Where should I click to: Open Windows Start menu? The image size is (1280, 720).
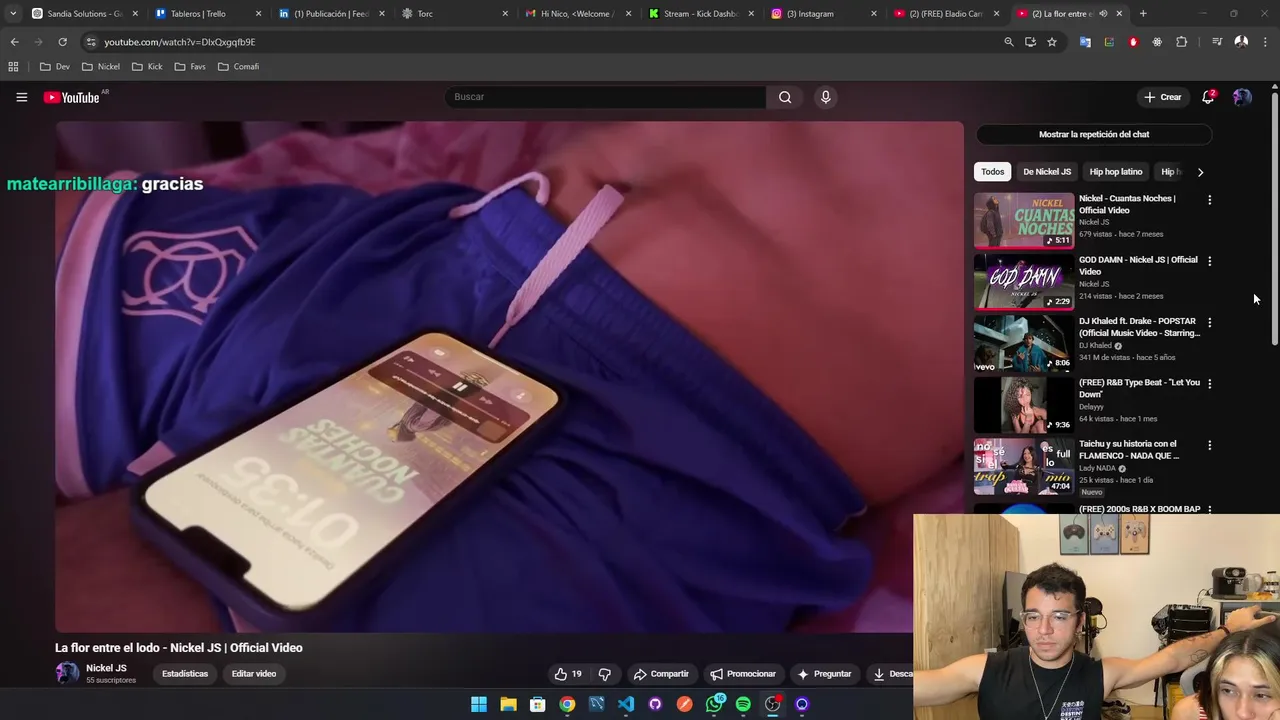479,704
